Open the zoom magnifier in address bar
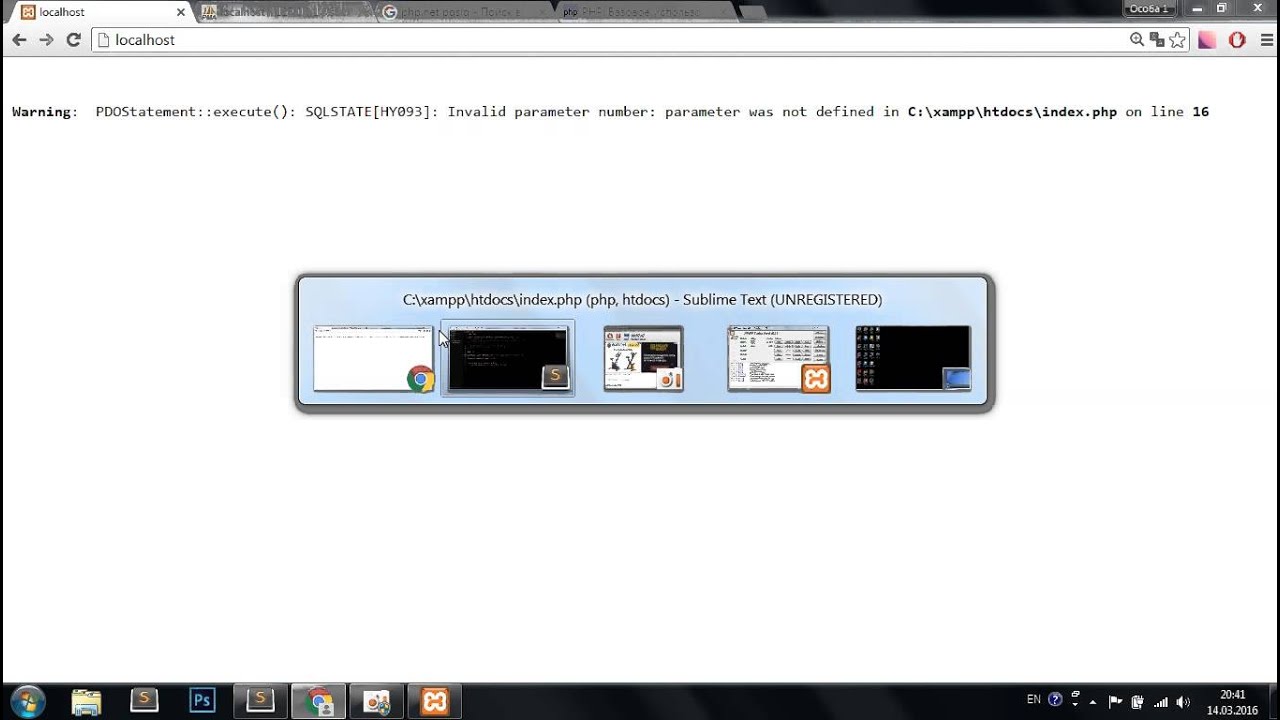The height and width of the screenshot is (720, 1280). (1137, 40)
